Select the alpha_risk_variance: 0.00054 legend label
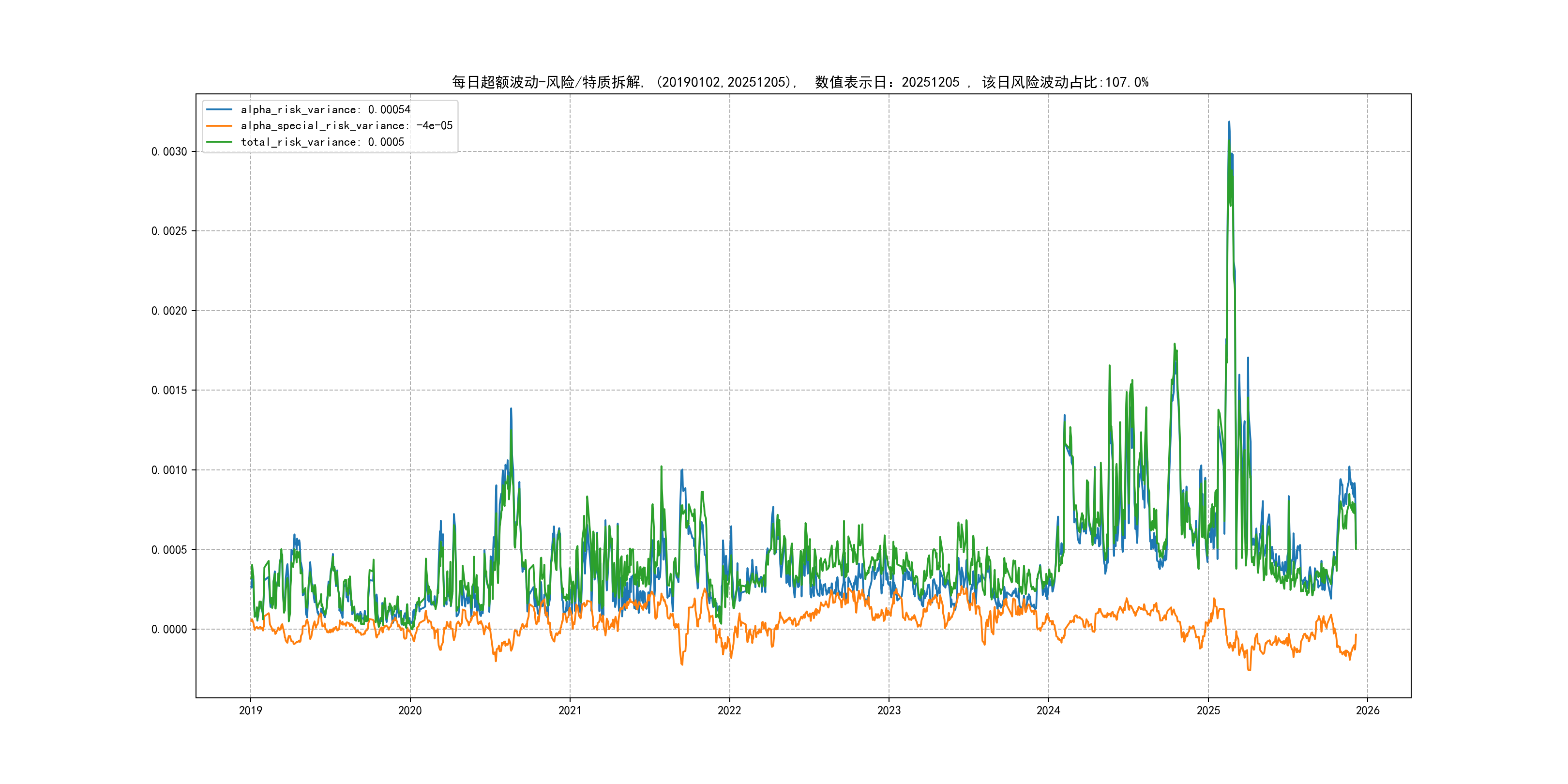 (326, 109)
